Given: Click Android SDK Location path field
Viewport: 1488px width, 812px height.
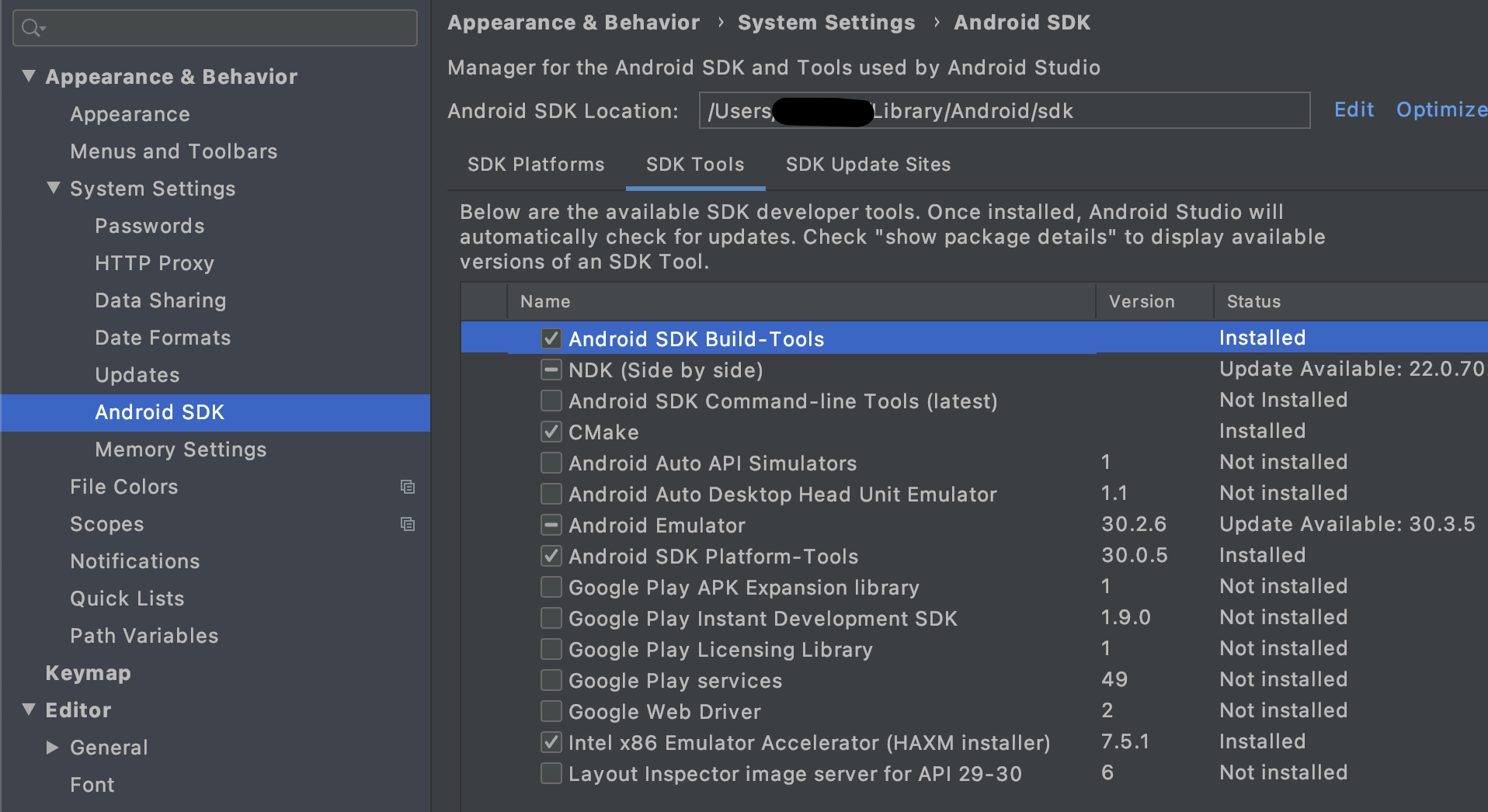Looking at the screenshot, I should pyautogui.click(x=1004, y=110).
